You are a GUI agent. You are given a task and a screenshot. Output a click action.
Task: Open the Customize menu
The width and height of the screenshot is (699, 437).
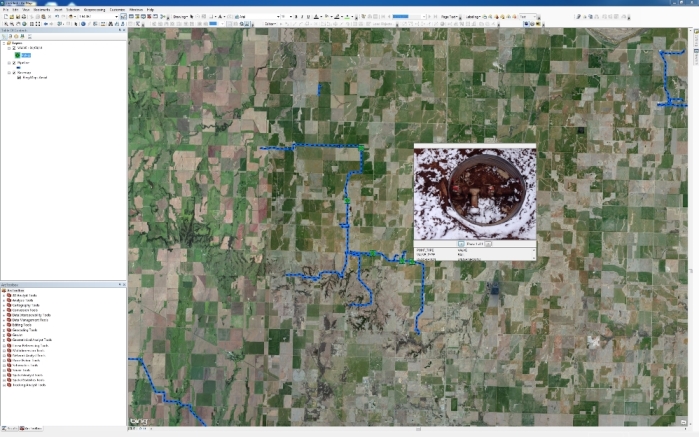pos(117,9)
